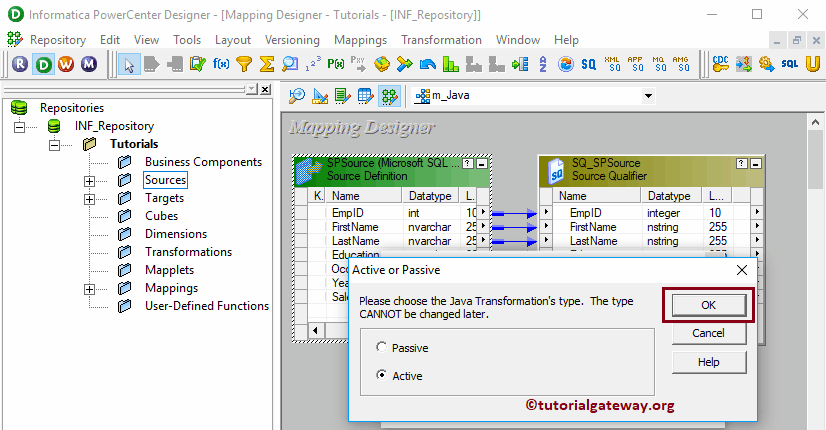Image resolution: width=826 pixels, height=430 pixels.
Task: Click the gear with arrow toolbar icon
Action: point(766,64)
